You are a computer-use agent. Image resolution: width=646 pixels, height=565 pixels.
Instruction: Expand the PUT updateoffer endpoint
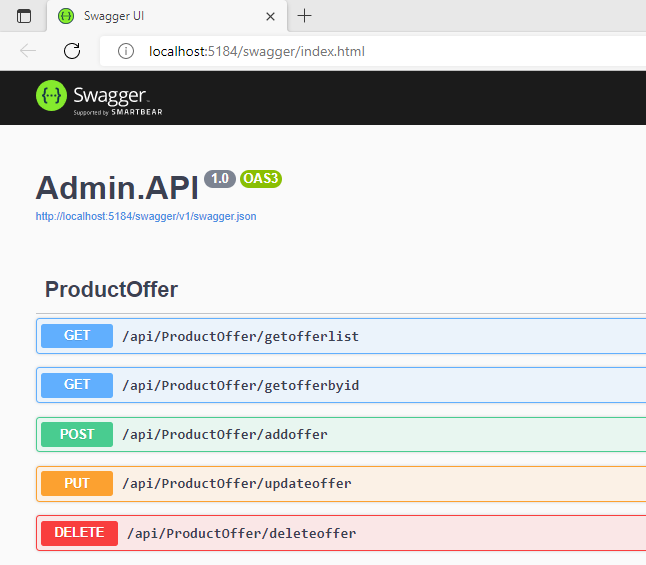coord(341,483)
